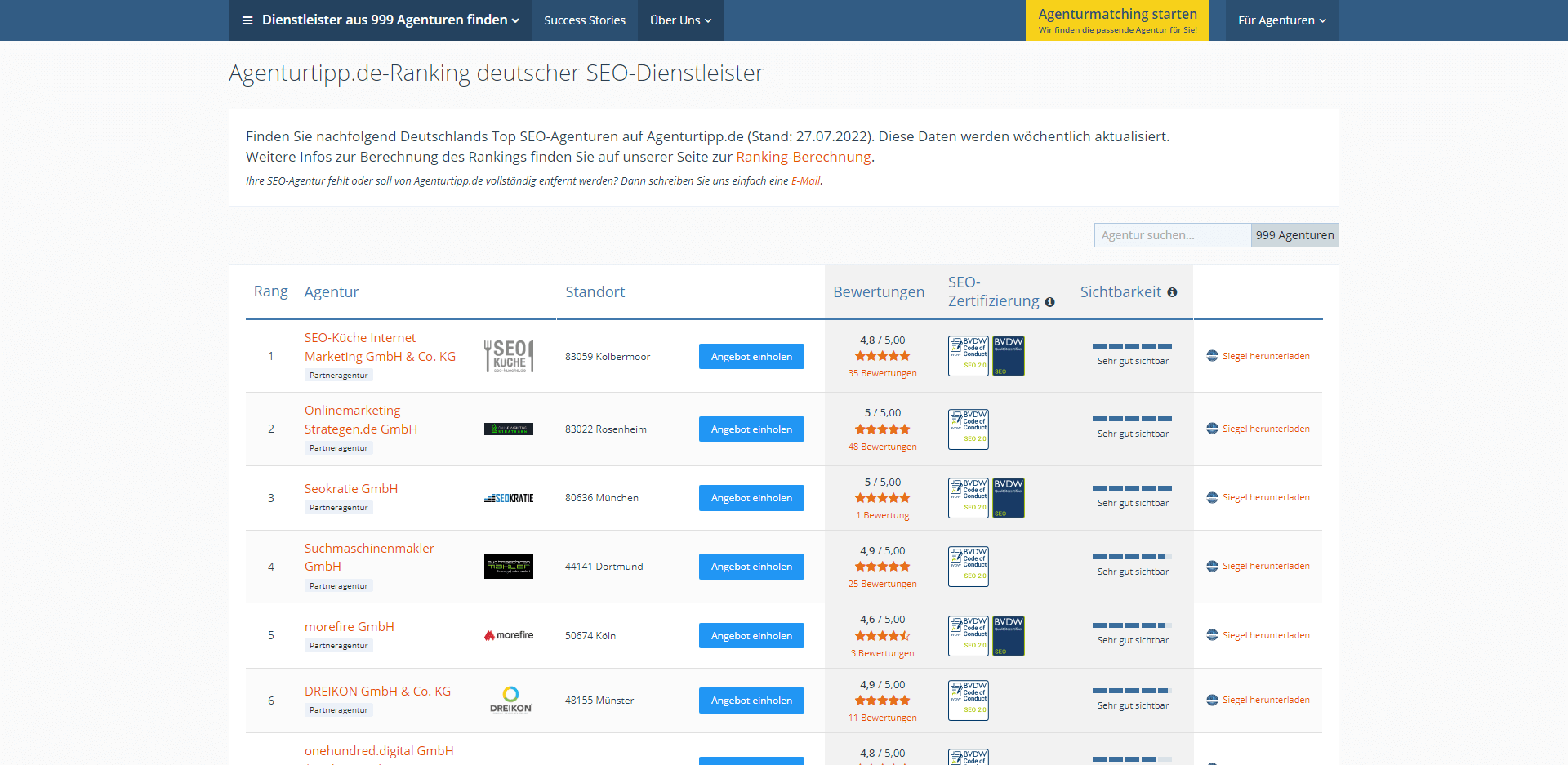Open onehundred.digital GmbH agency link
Image resolution: width=1568 pixels, height=765 pixels.
pos(379,750)
